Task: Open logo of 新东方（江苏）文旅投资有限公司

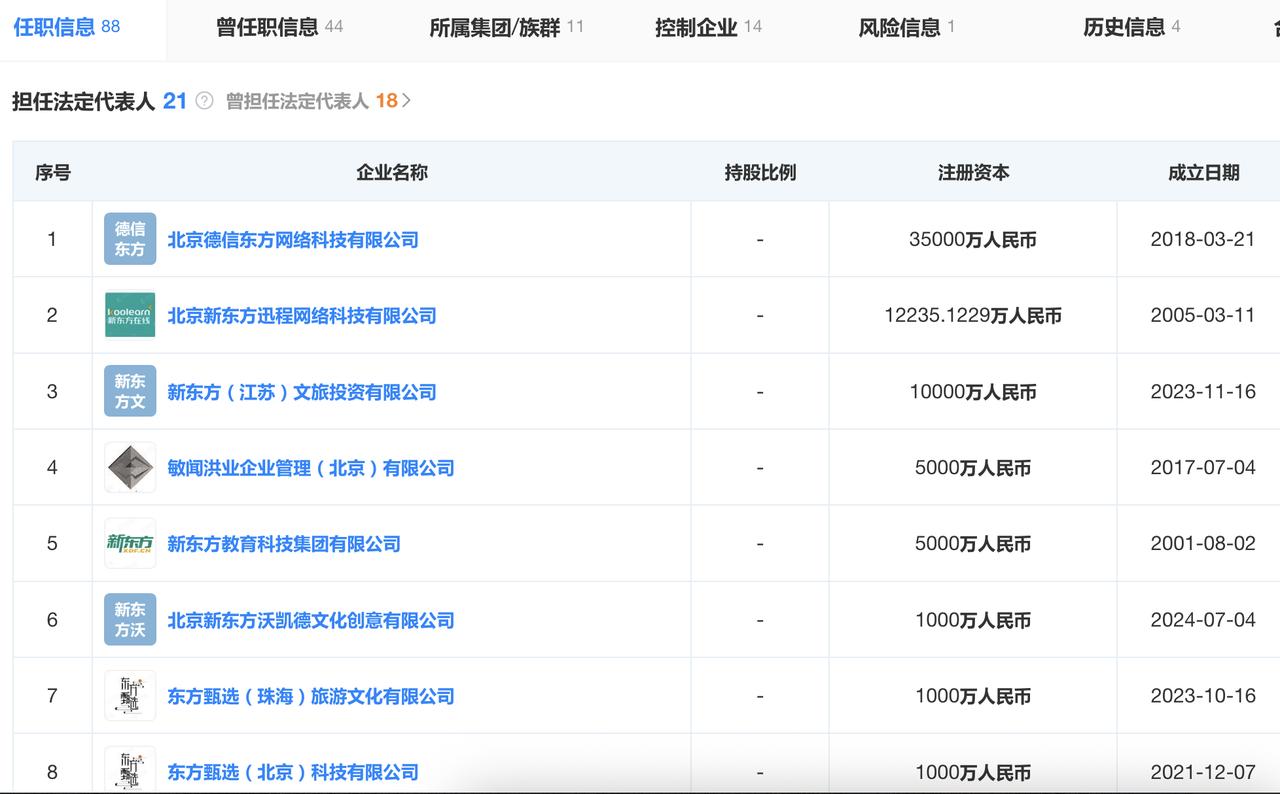Action: point(130,391)
